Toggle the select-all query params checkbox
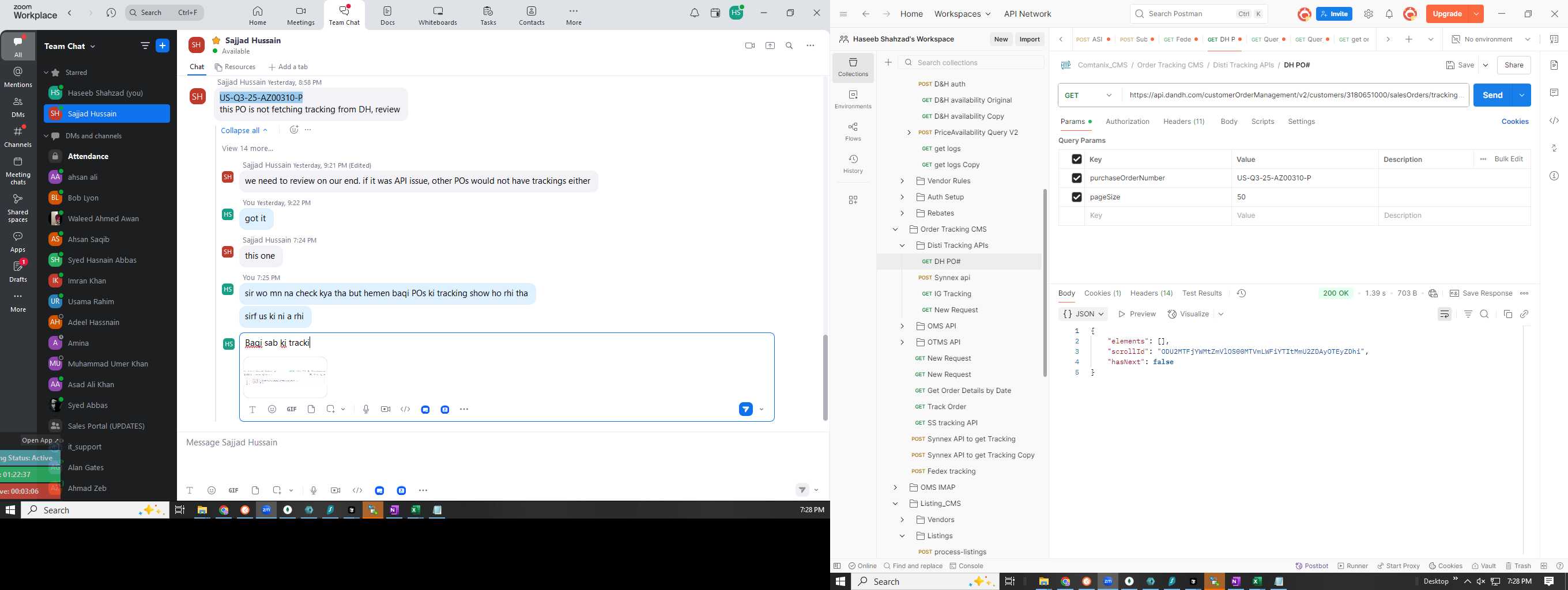 tap(1077, 160)
